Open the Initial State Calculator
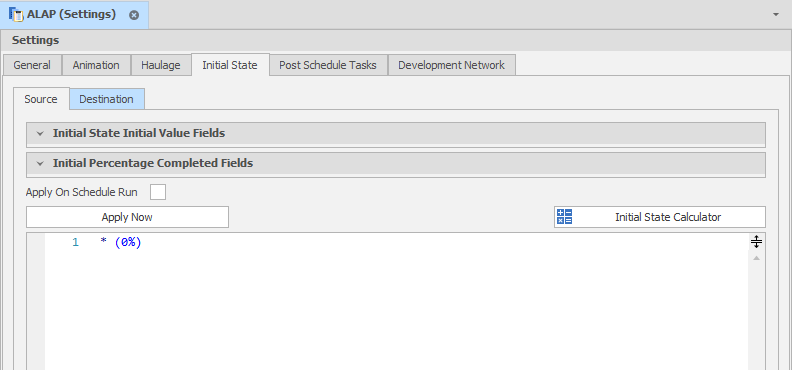Viewport: 793px width, 370px height. 659,217
